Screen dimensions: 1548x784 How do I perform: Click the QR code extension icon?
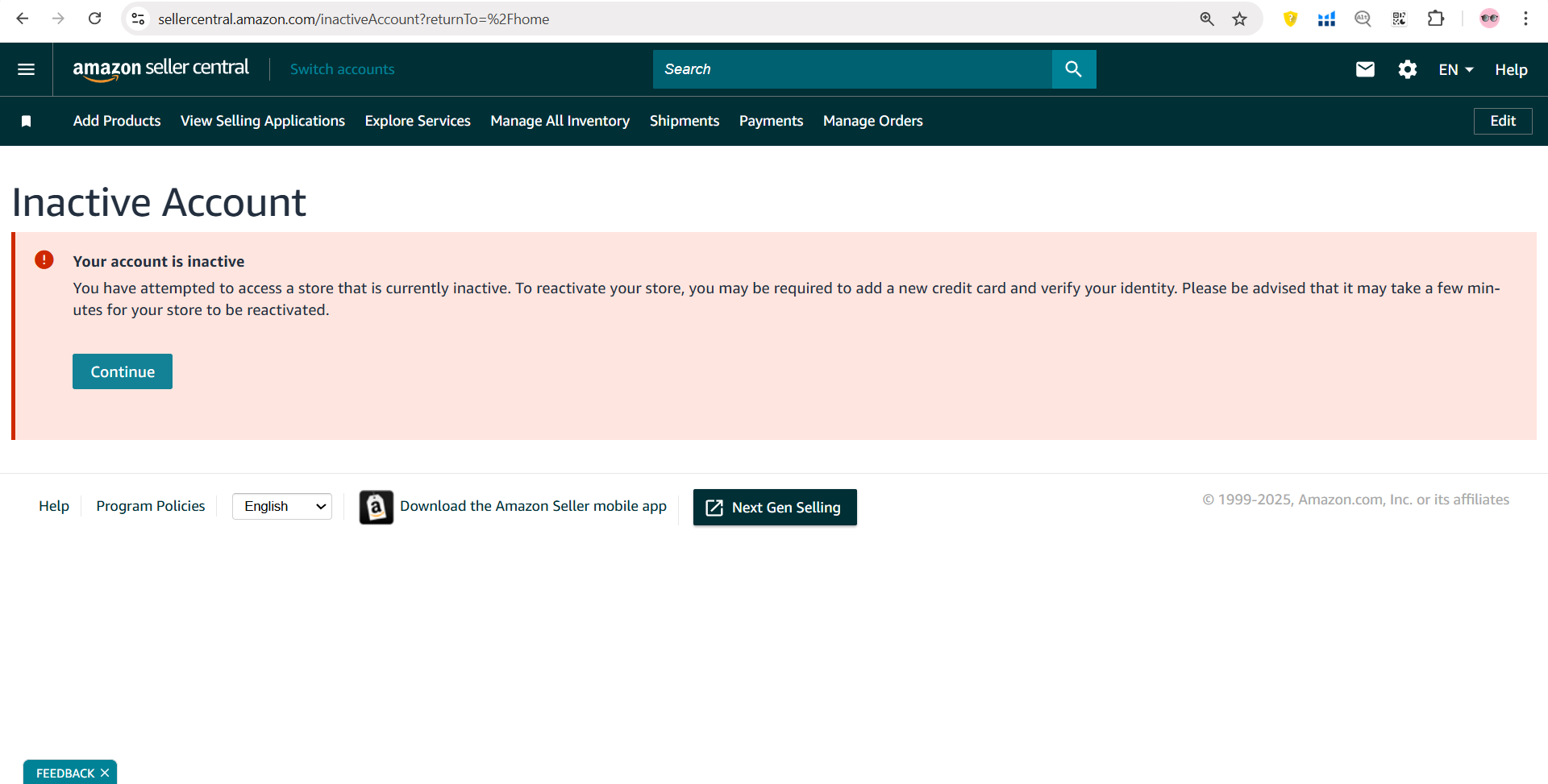(1400, 19)
